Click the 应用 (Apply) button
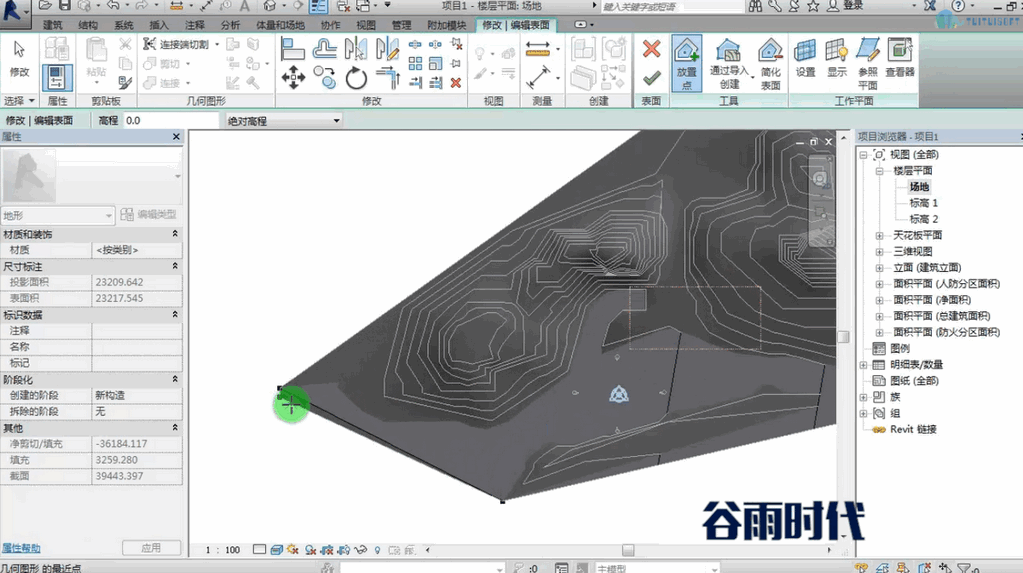Screen dimensions: 1023x573 pos(151,548)
